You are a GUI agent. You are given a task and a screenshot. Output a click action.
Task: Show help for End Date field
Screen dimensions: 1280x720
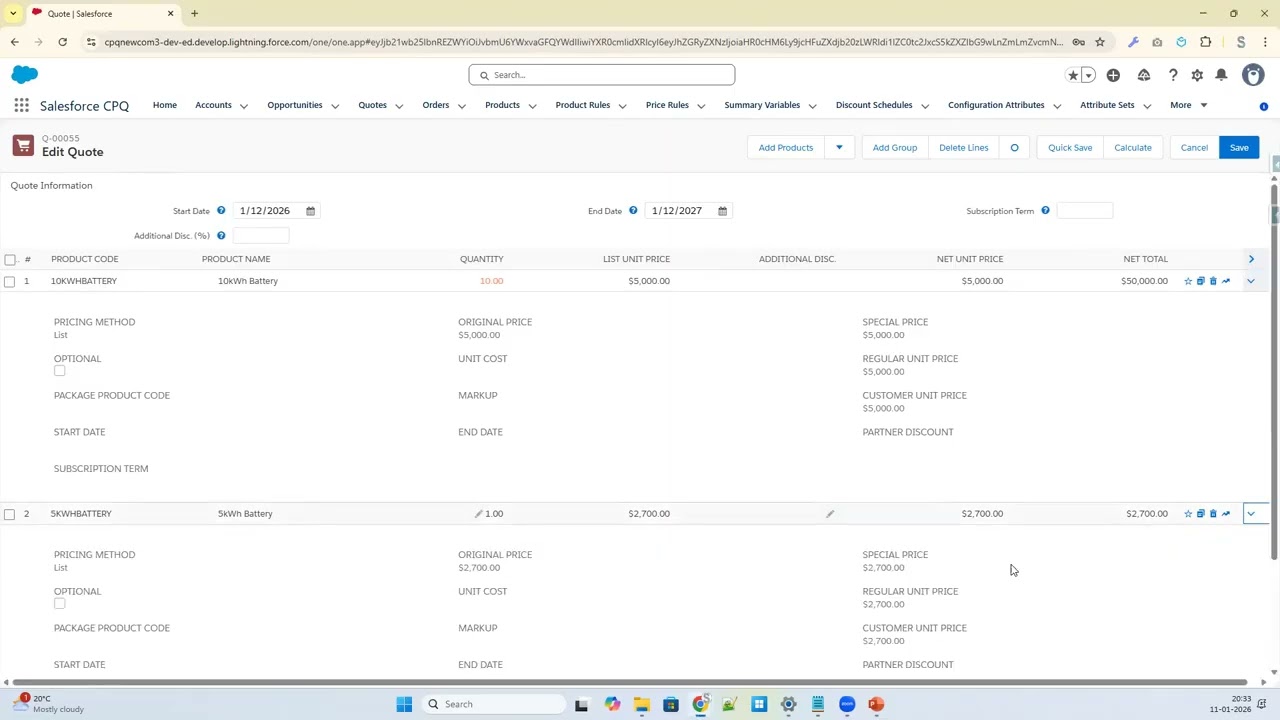click(x=633, y=211)
